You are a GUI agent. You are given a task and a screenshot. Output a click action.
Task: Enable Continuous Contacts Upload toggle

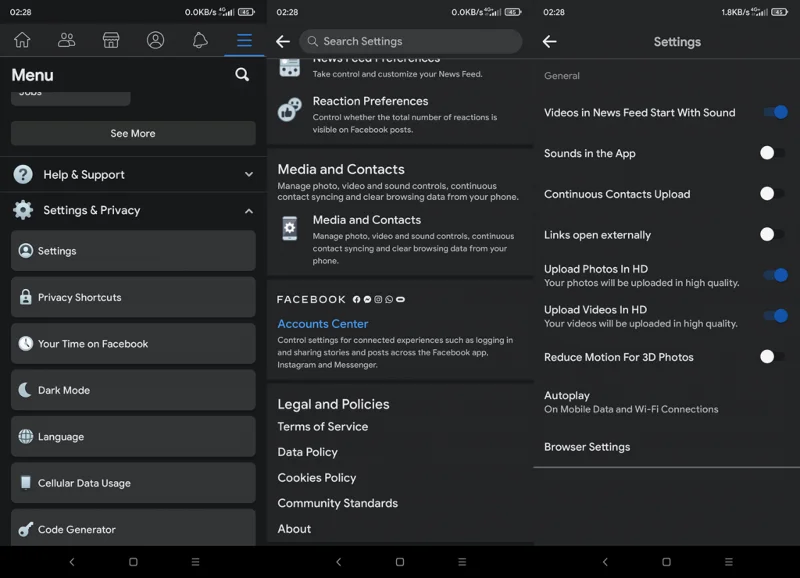click(772, 193)
